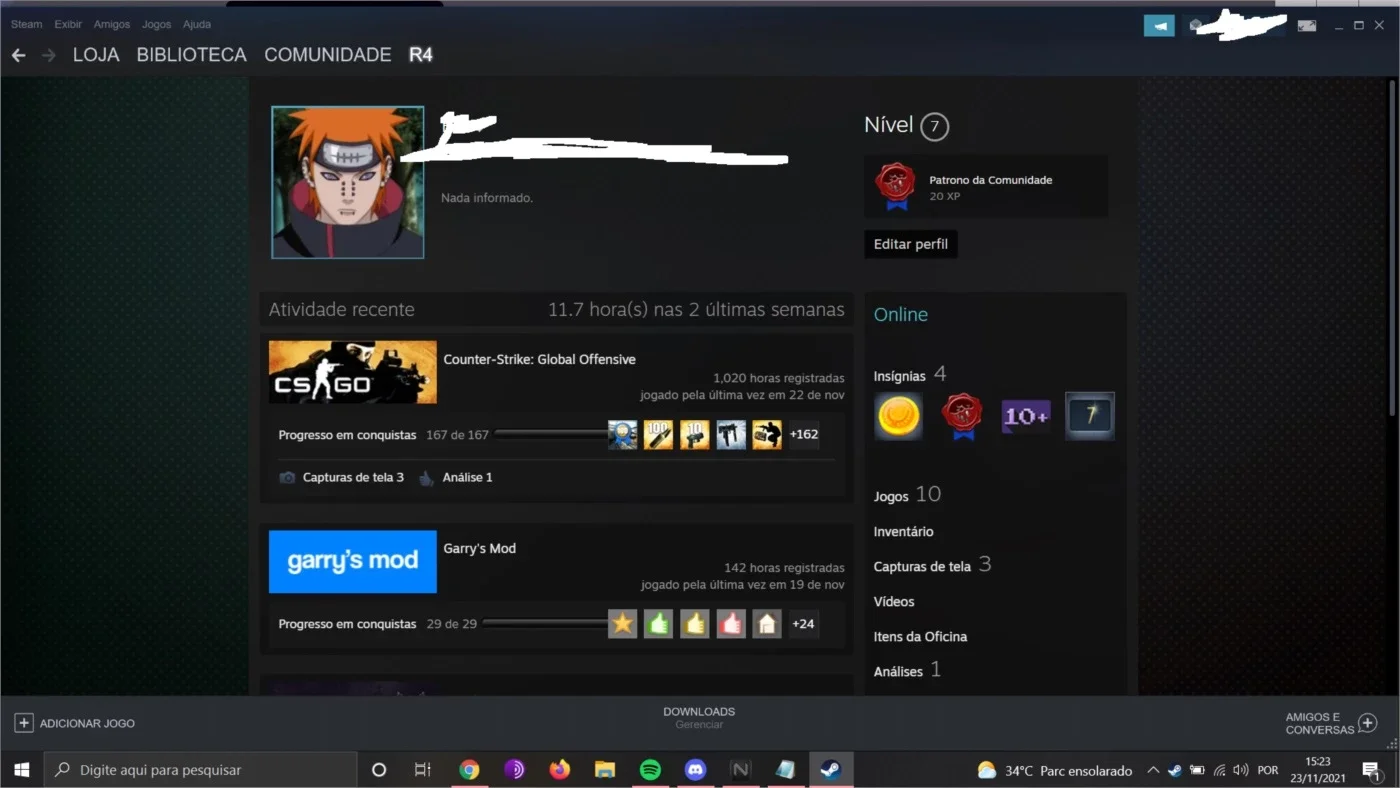
Task: Open the 34°C weather widget
Action: (1055, 770)
